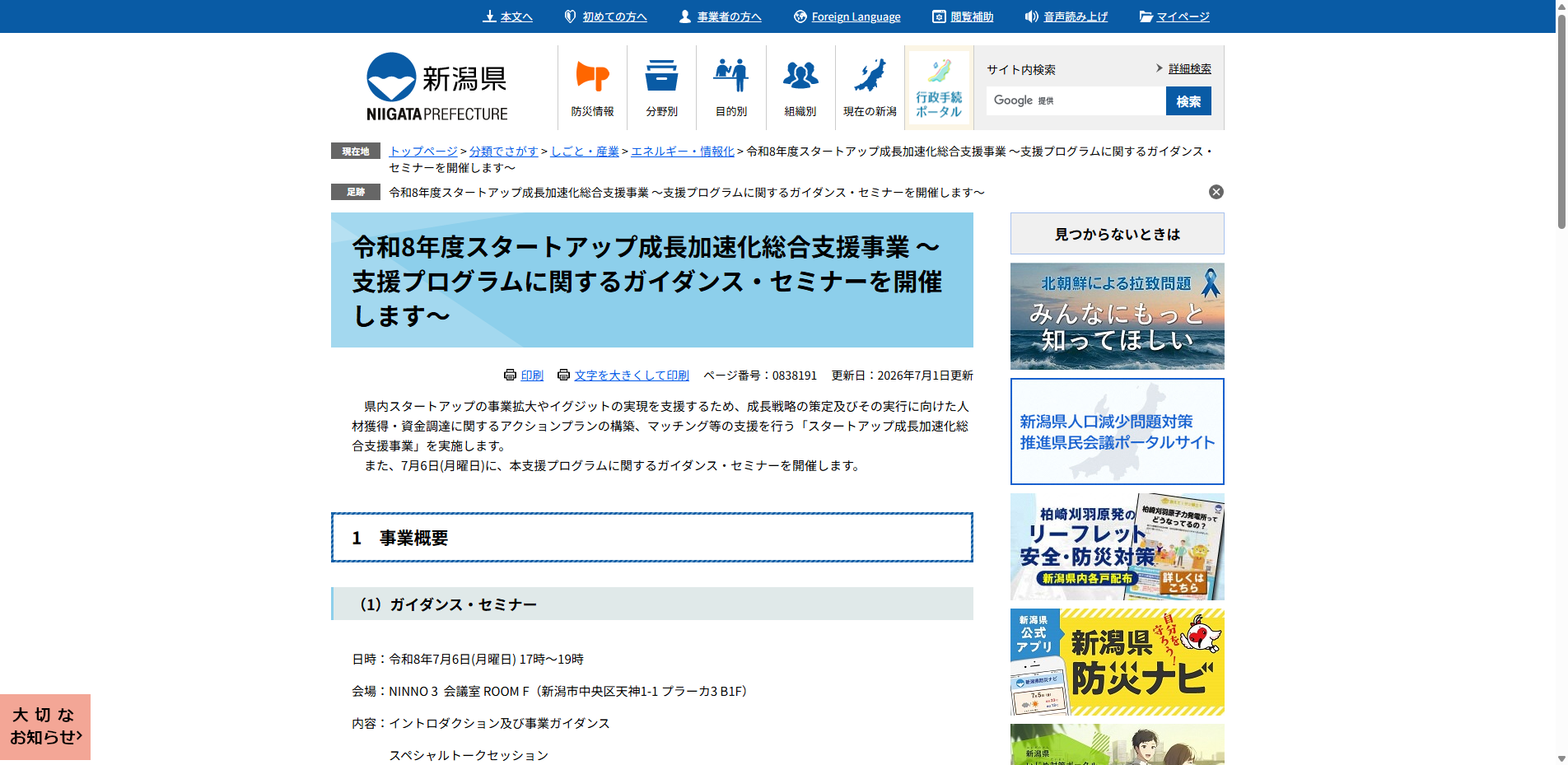
Task: Click the page vertical scrollbar
Action: [1561, 124]
